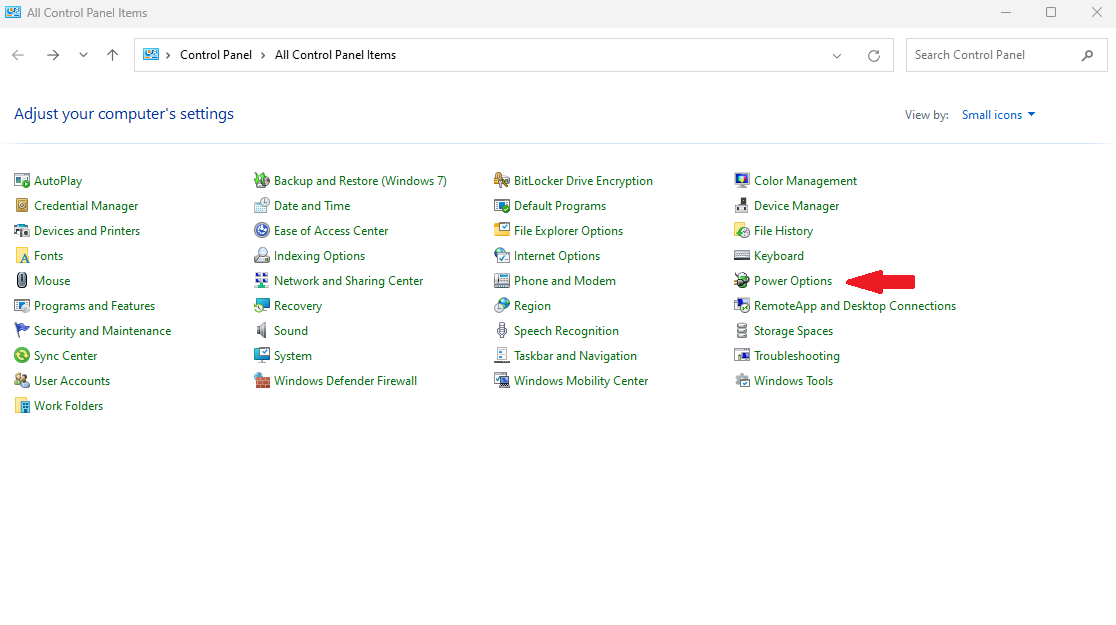Click the Programs and Features icon
Image resolution: width=1116 pixels, height=625 pixels.
[x=22, y=305]
